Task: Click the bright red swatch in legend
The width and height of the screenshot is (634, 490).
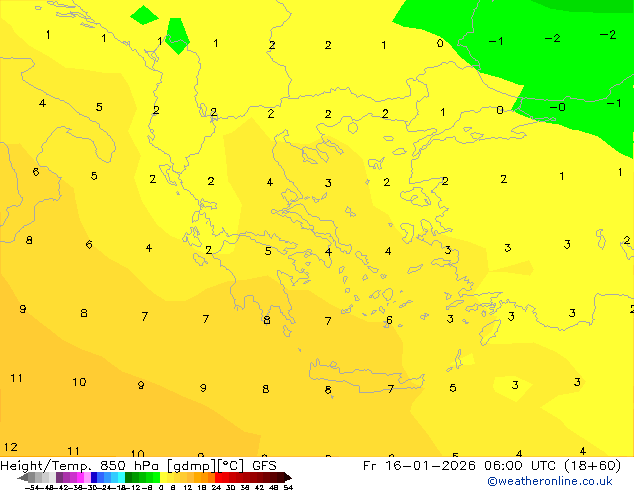Action: tap(218, 477)
